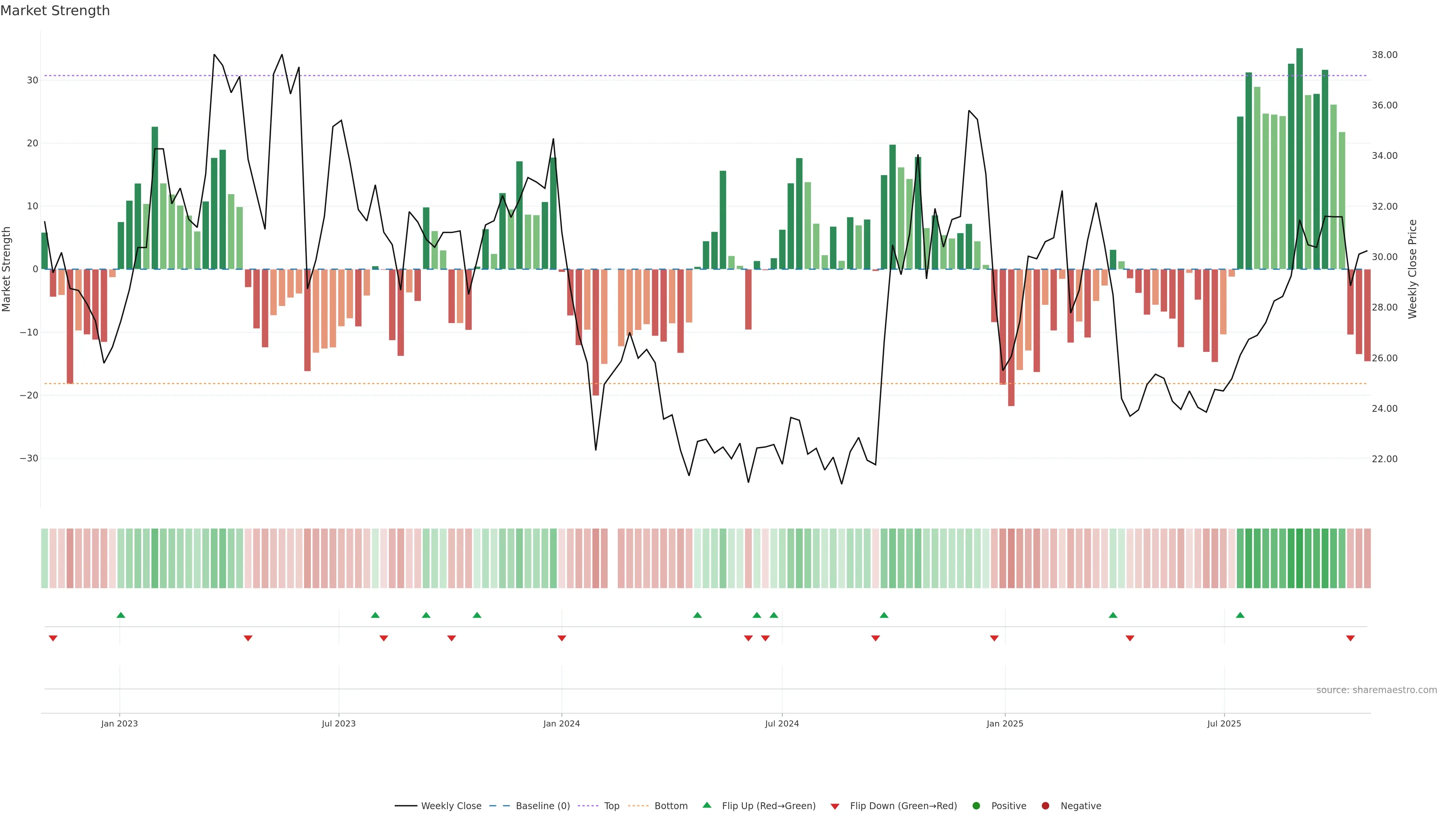Image resolution: width=1456 pixels, height=819 pixels.
Task: Click the Negative red circle legend marker
Action: click(x=1045, y=805)
